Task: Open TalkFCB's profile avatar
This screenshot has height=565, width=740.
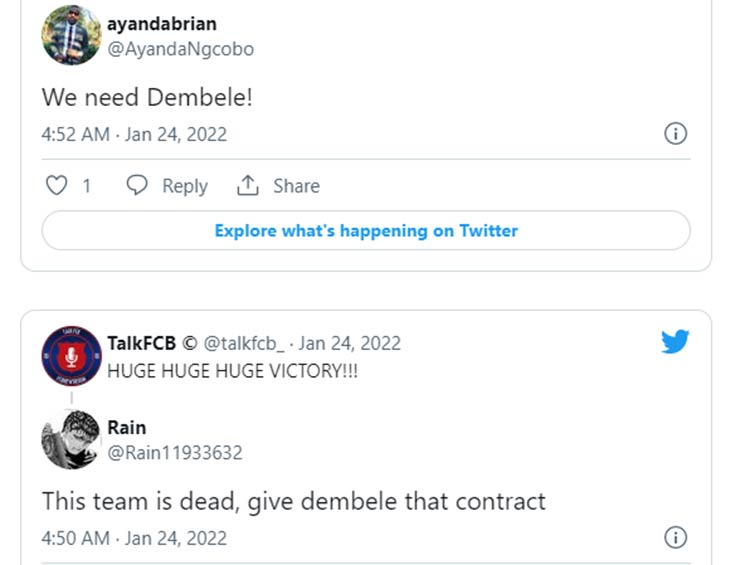Action: click(71, 357)
